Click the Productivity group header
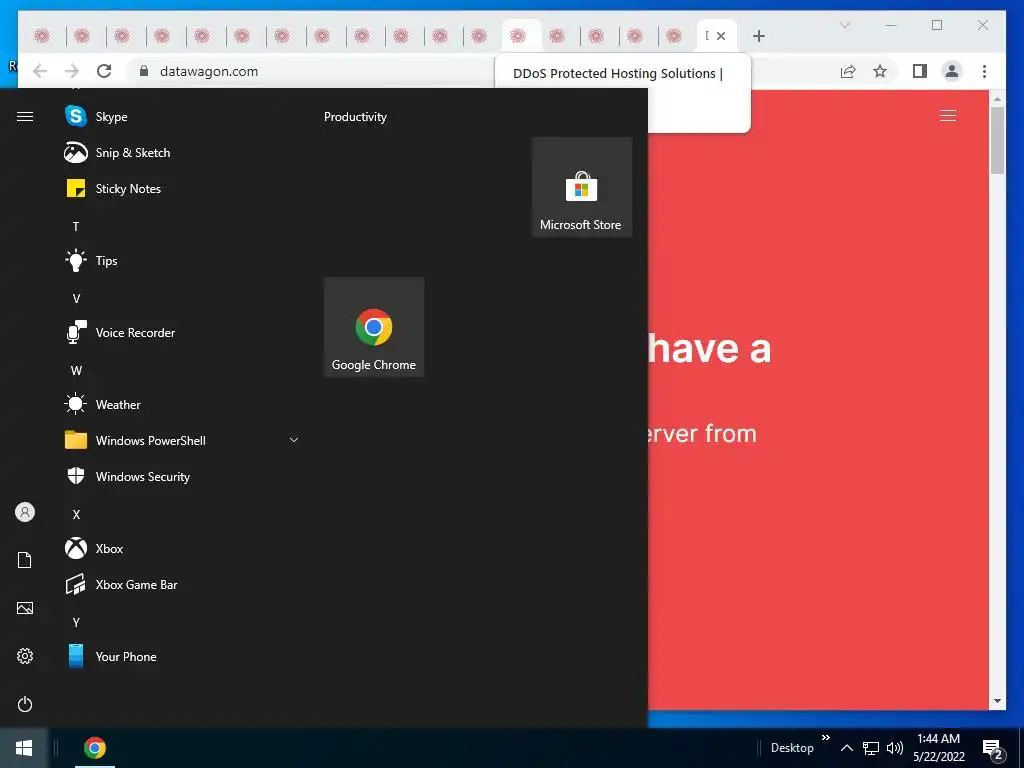Screen dimensions: 1024x768 click(x=355, y=117)
